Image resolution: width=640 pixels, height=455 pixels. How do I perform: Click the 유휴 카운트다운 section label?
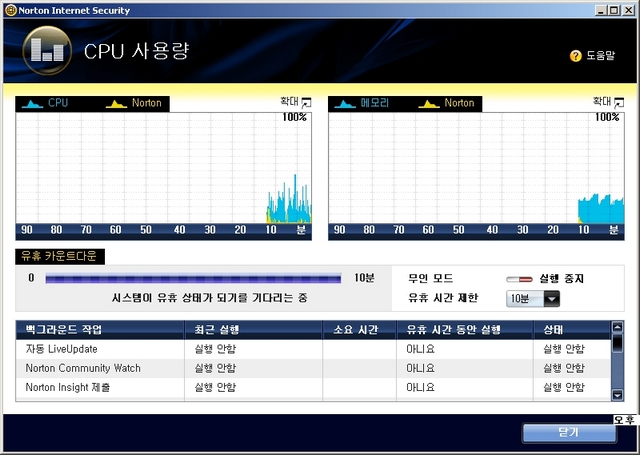pyautogui.click(x=60, y=257)
